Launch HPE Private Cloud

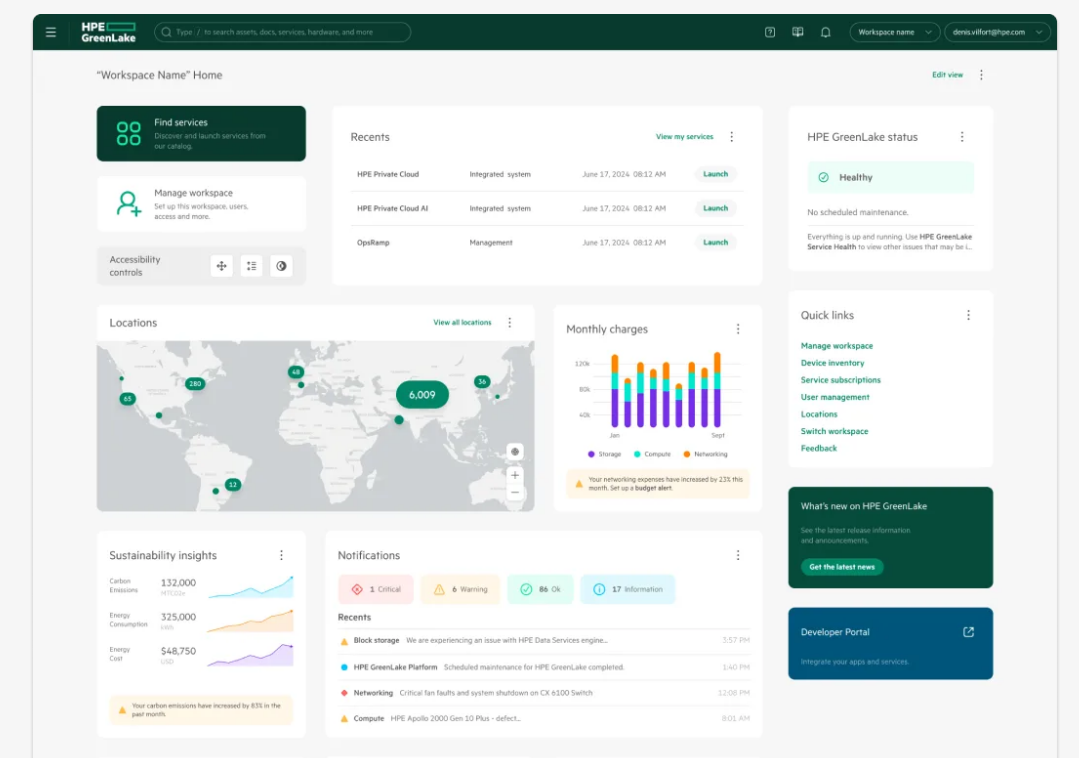coord(716,174)
